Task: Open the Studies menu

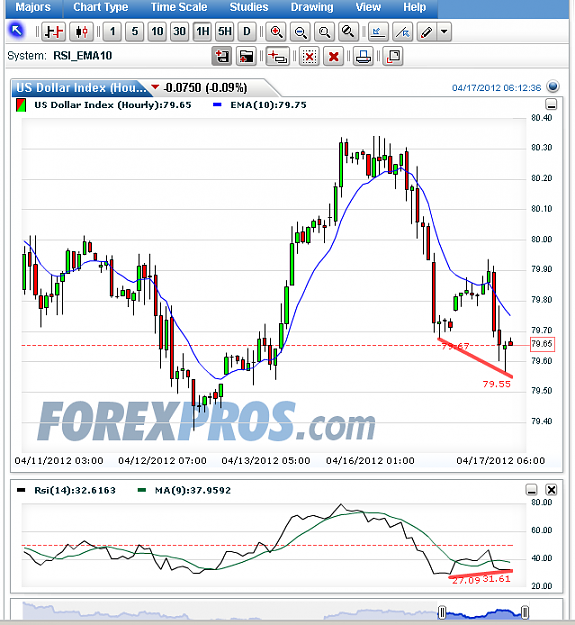Action: [249, 7]
